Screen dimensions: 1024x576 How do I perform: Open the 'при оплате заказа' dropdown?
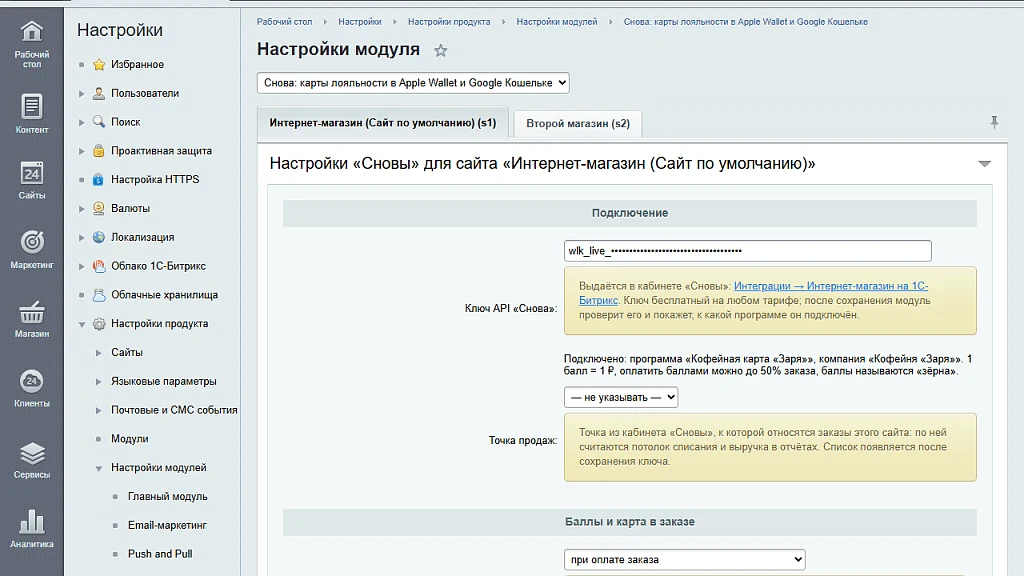pos(684,560)
